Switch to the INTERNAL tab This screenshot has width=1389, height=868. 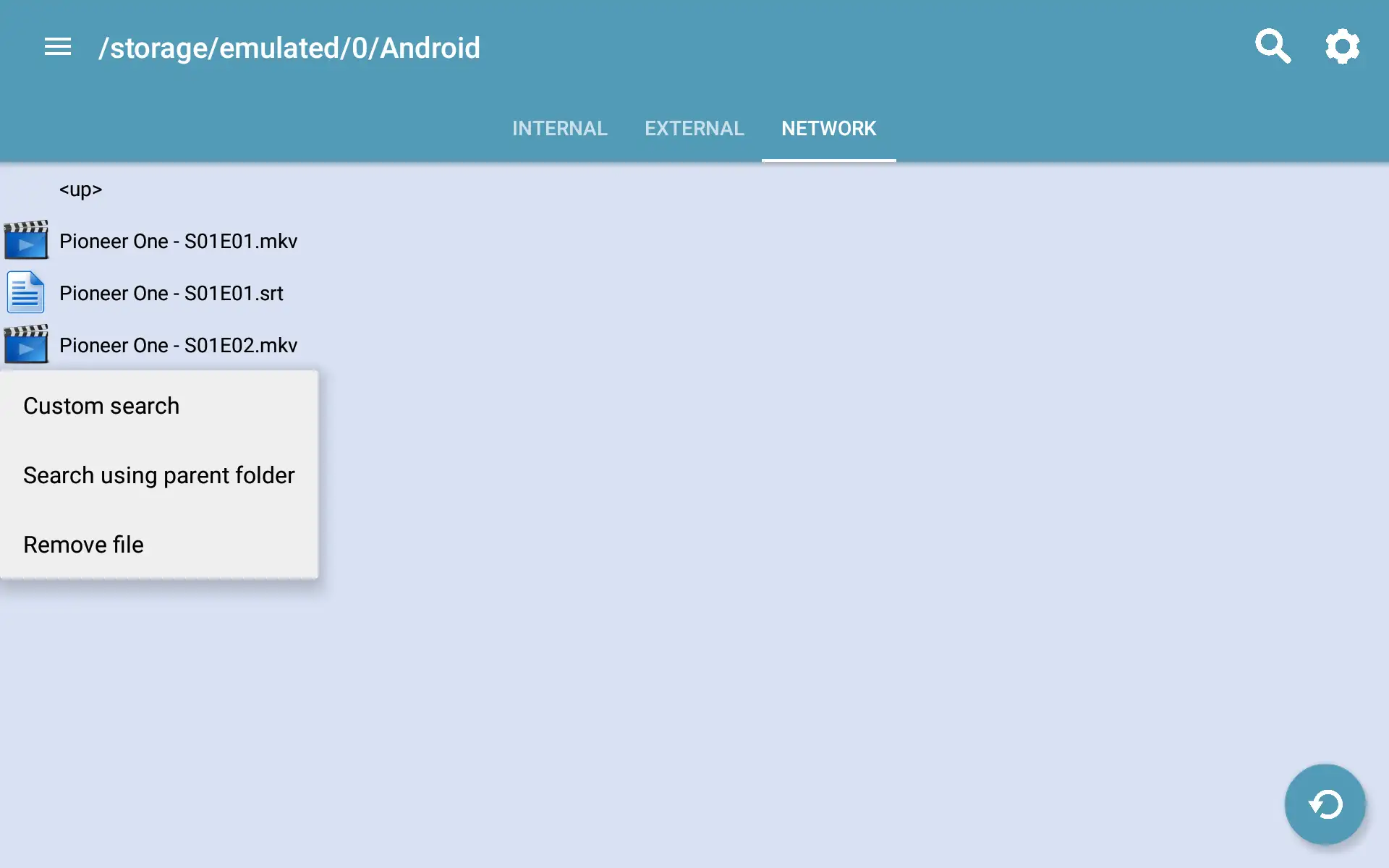(559, 129)
